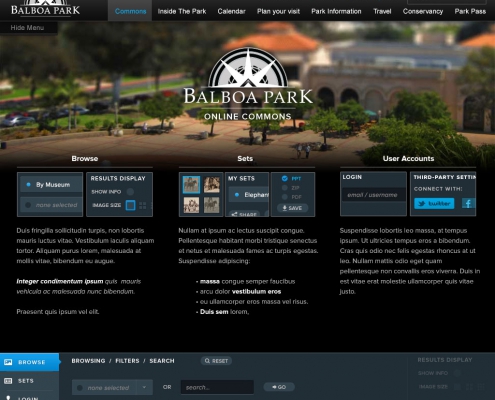Click the Sets sidebar icon
Screen dimensions: 495x400
(x=8, y=381)
